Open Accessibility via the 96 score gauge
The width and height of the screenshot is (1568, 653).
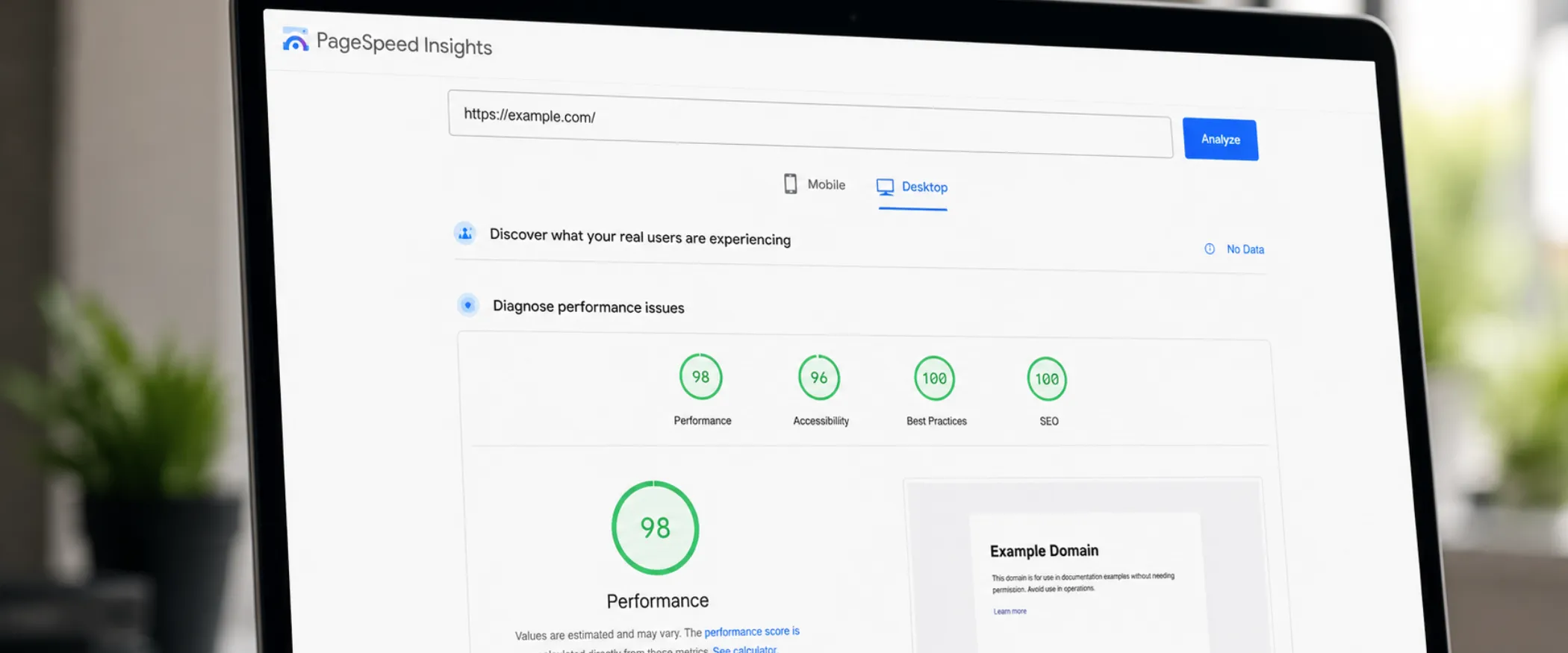point(819,378)
